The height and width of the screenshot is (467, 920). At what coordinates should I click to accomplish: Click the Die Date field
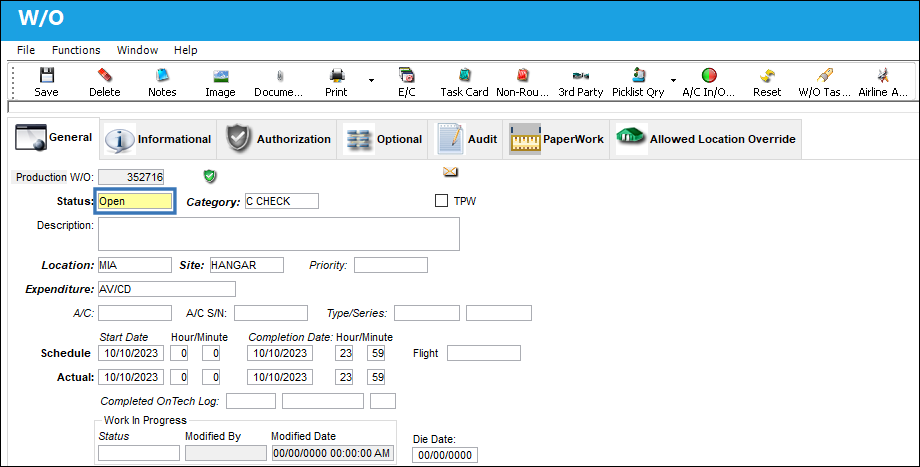click(x=445, y=455)
